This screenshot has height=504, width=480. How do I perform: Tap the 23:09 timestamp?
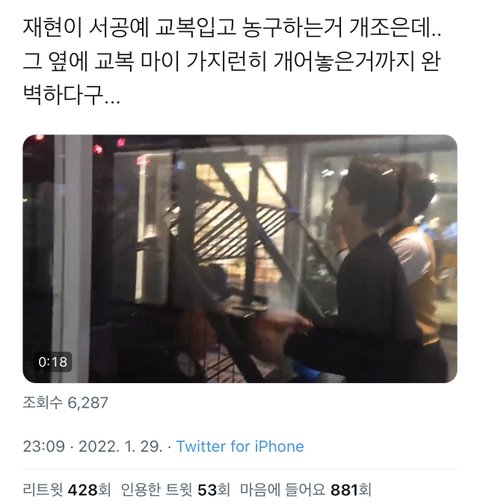(44, 446)
